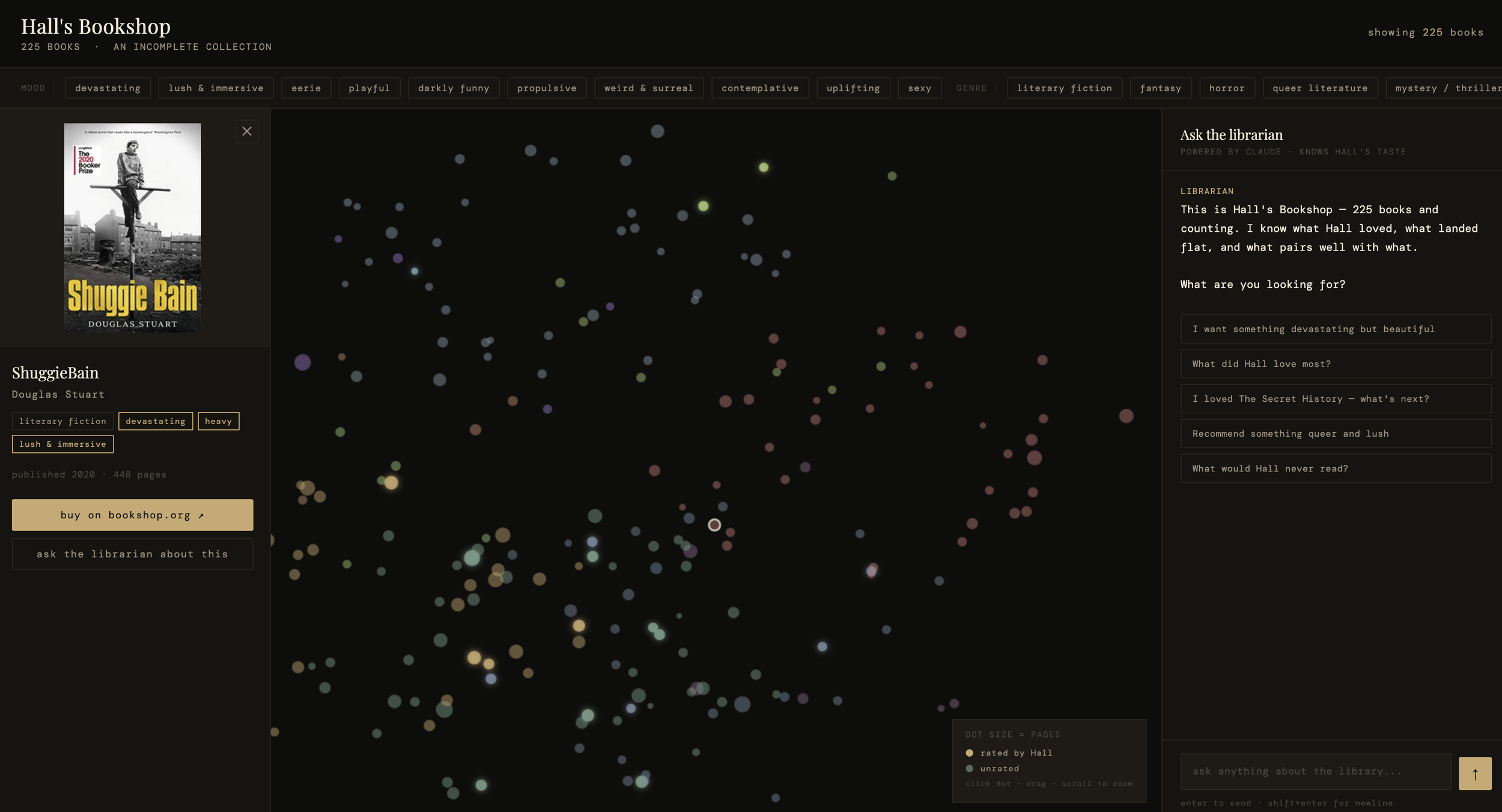The image size is (1502, 812).
Task: Enable the darkly funny mood filter
Action: click(453, 88)
